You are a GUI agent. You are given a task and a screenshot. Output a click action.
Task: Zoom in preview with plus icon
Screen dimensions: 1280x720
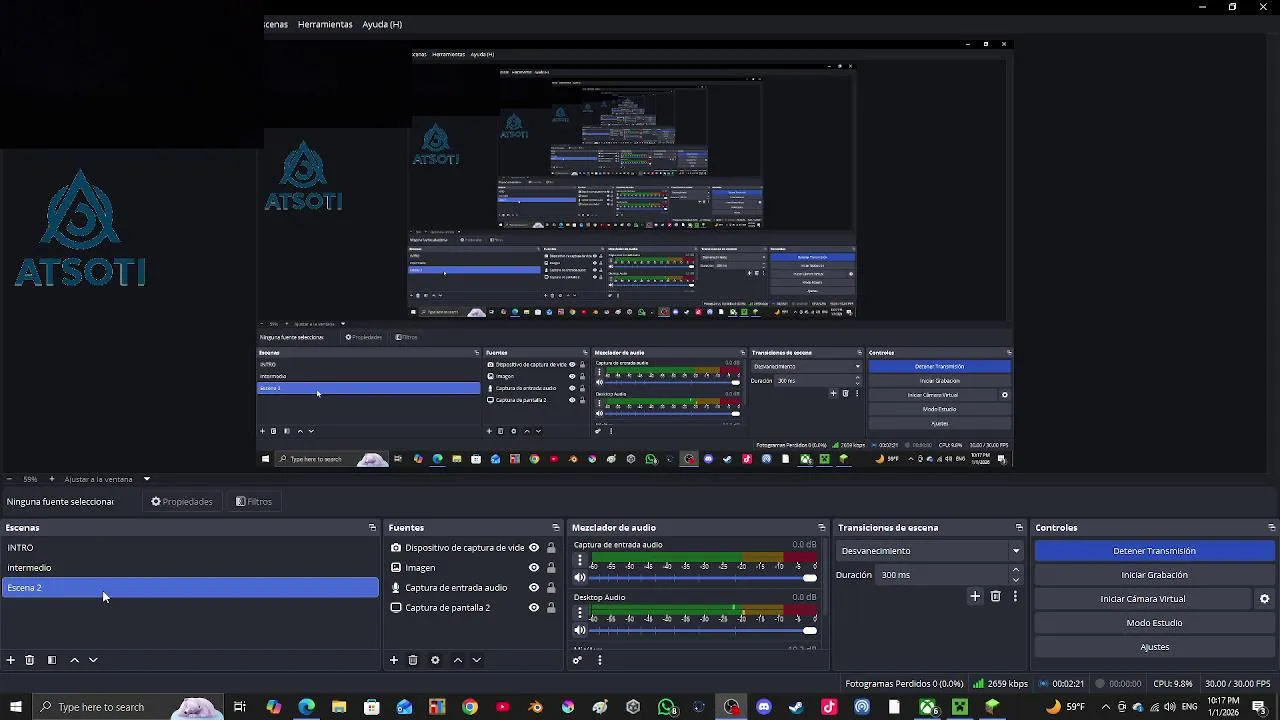point(52,479)
